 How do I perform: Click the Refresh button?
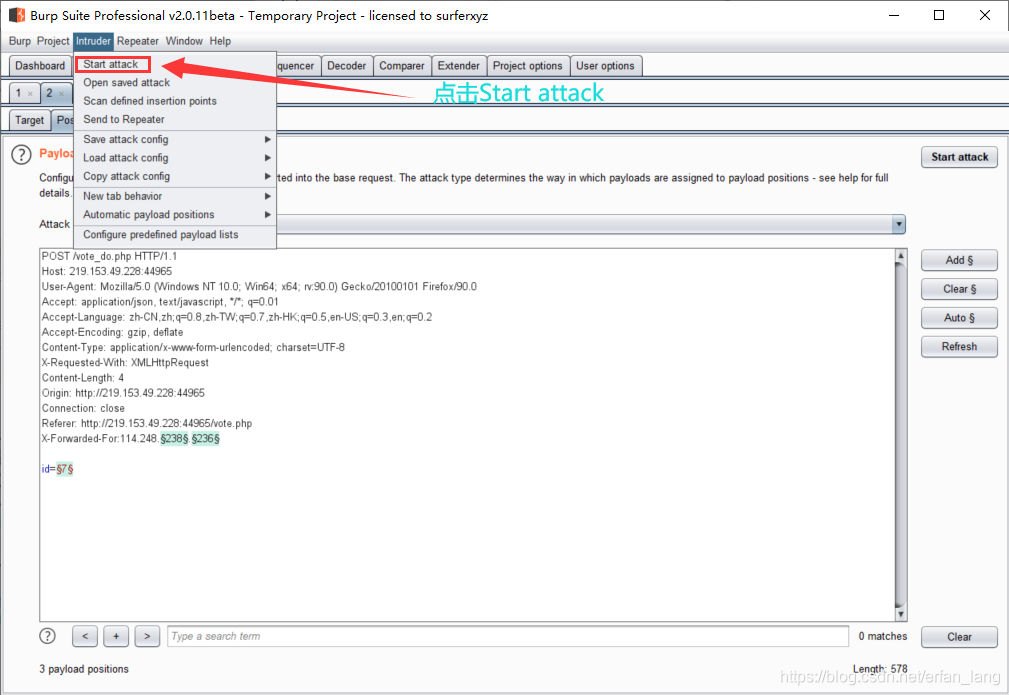click(959, 347)
